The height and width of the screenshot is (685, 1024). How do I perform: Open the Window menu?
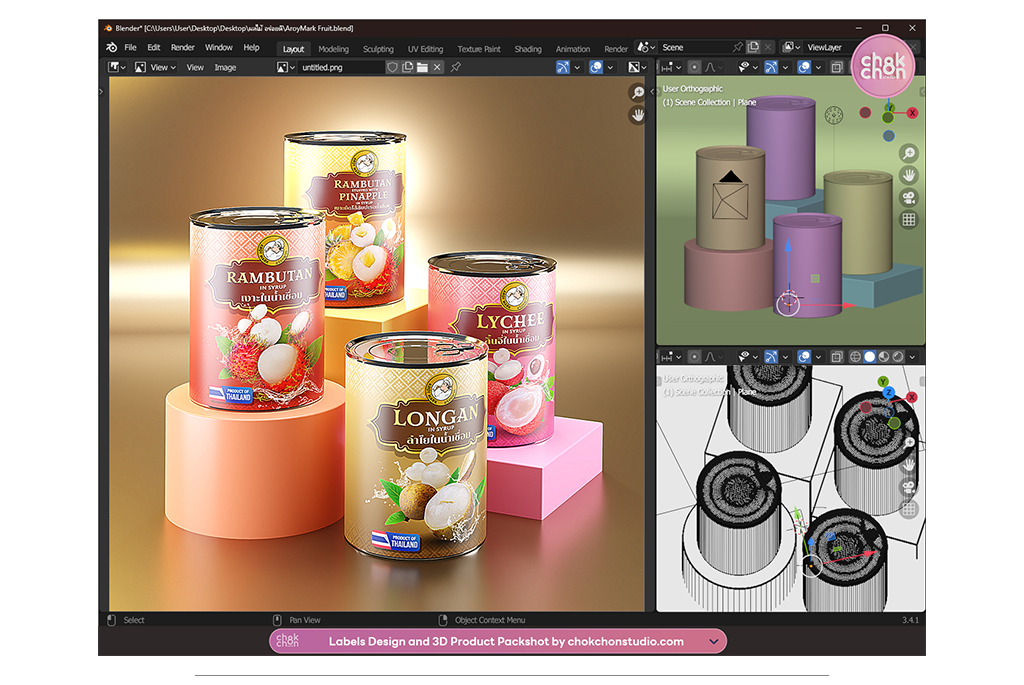(x=219, y=48)
